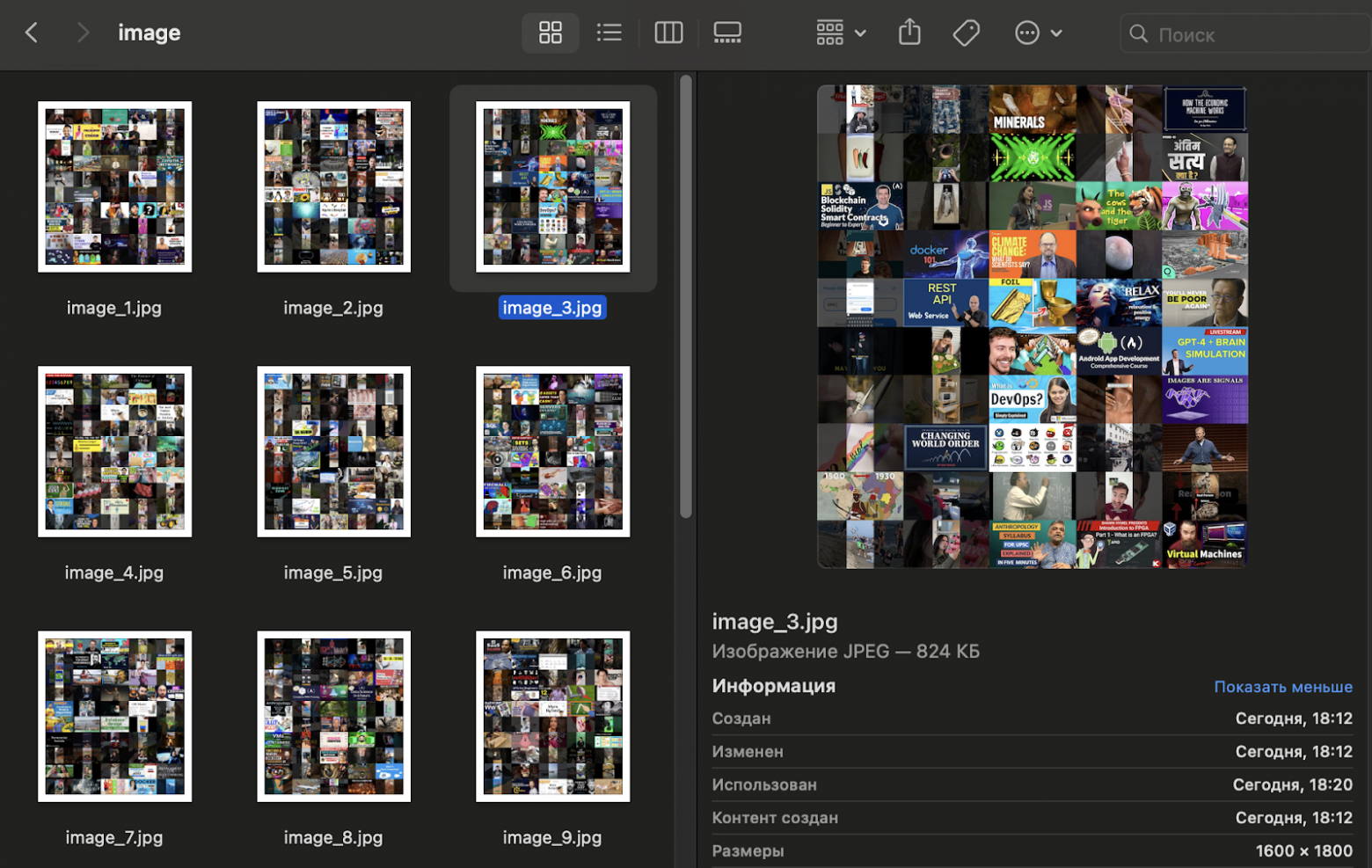1372x868 pixels.
Task: Select the image_5.jpg thumbnail
Action: (333, 451)
